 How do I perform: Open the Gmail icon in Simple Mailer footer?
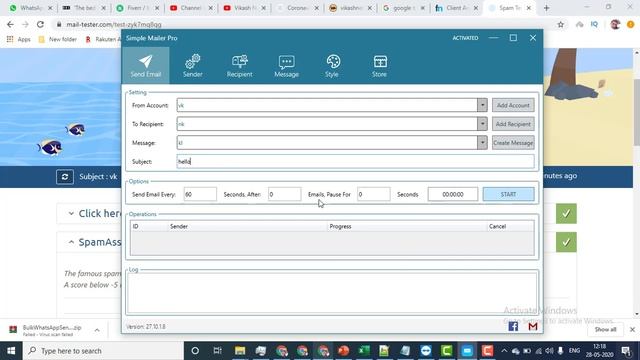533,326
